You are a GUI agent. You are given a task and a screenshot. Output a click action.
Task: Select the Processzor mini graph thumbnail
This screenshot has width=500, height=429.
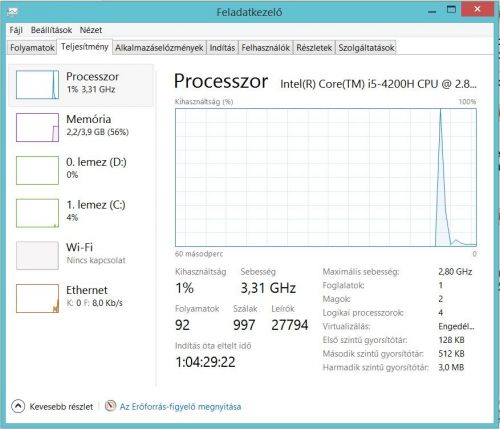click(x=37, y=84)
